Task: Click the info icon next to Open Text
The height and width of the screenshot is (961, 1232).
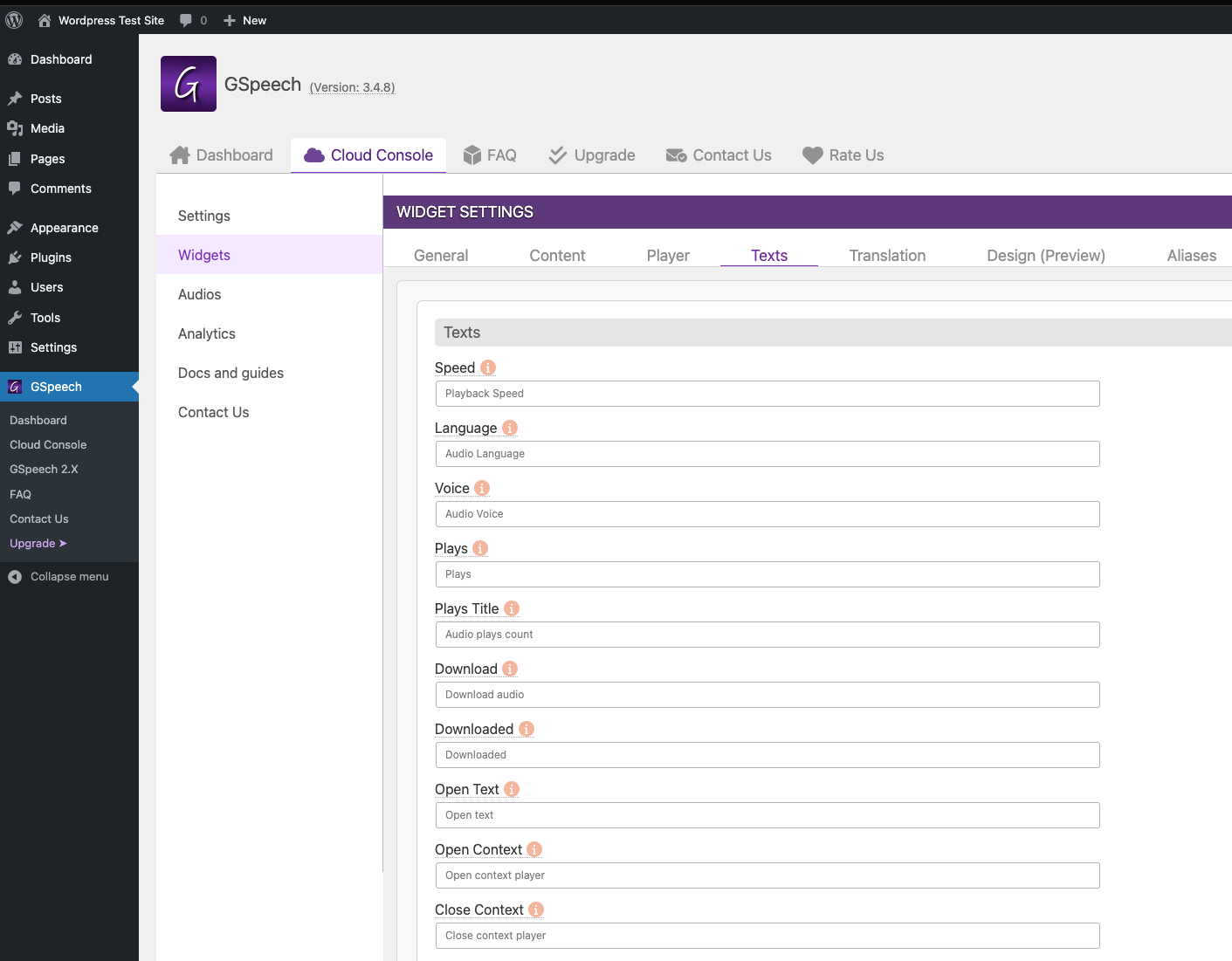Action: click(512, 789)
